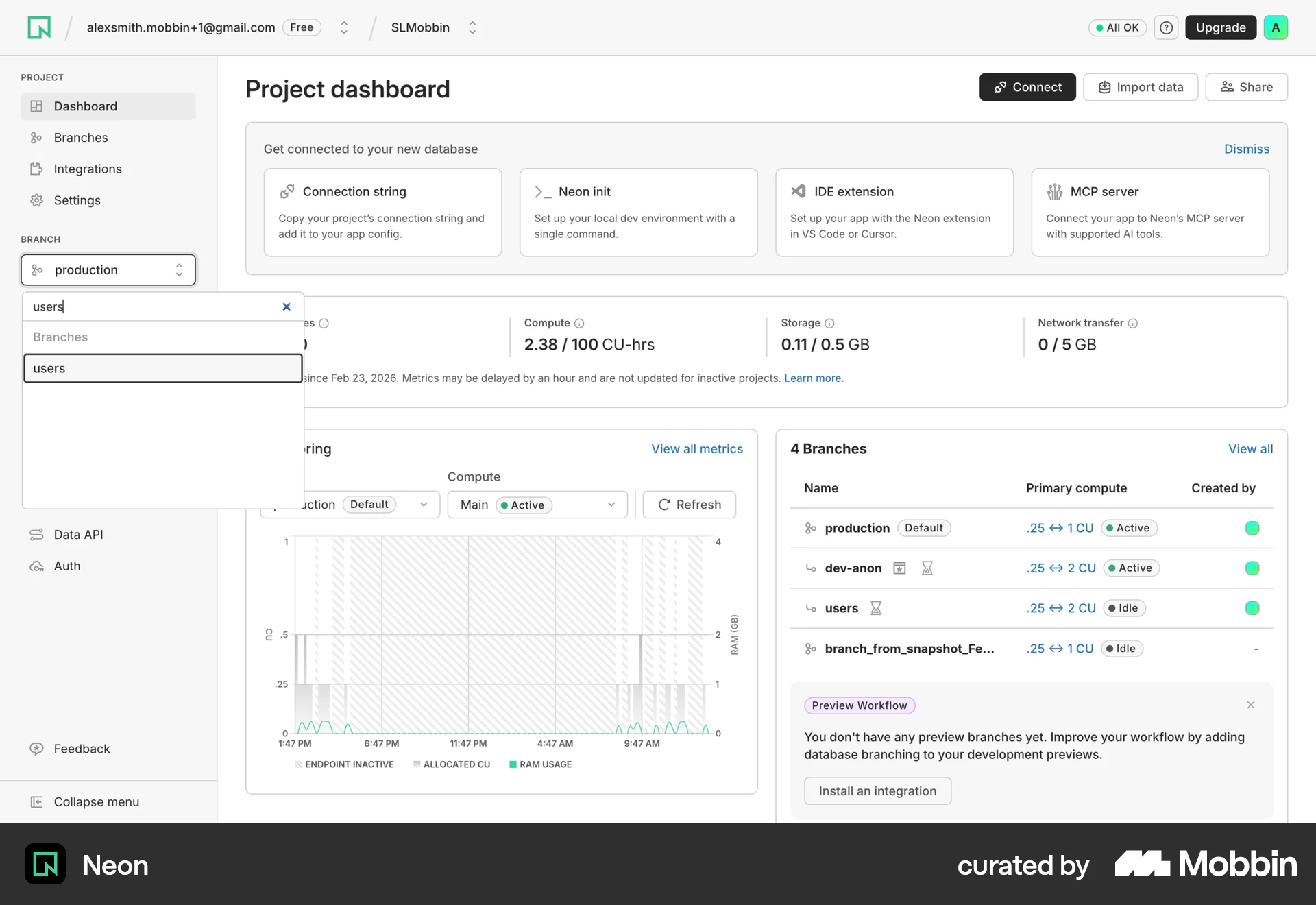Click the dev-anon creator avatar

1252,568
